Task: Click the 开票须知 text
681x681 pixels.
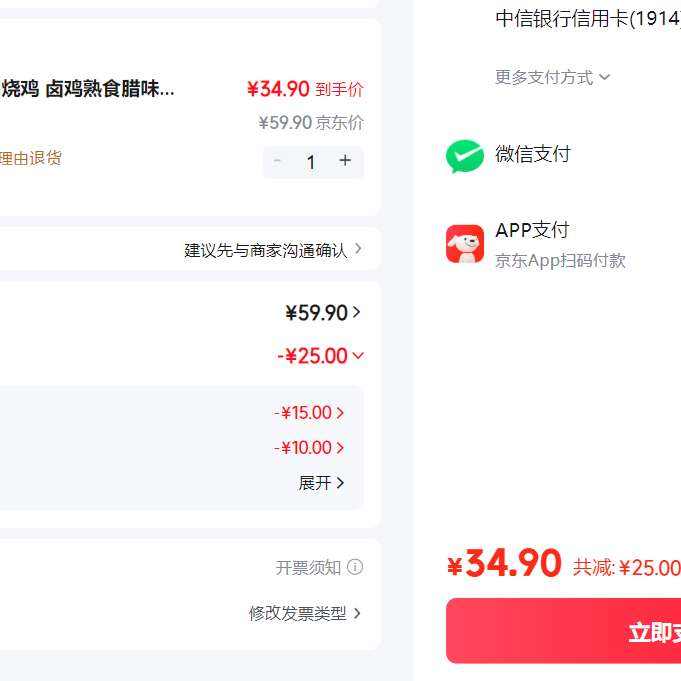Action: pos(308,568)
